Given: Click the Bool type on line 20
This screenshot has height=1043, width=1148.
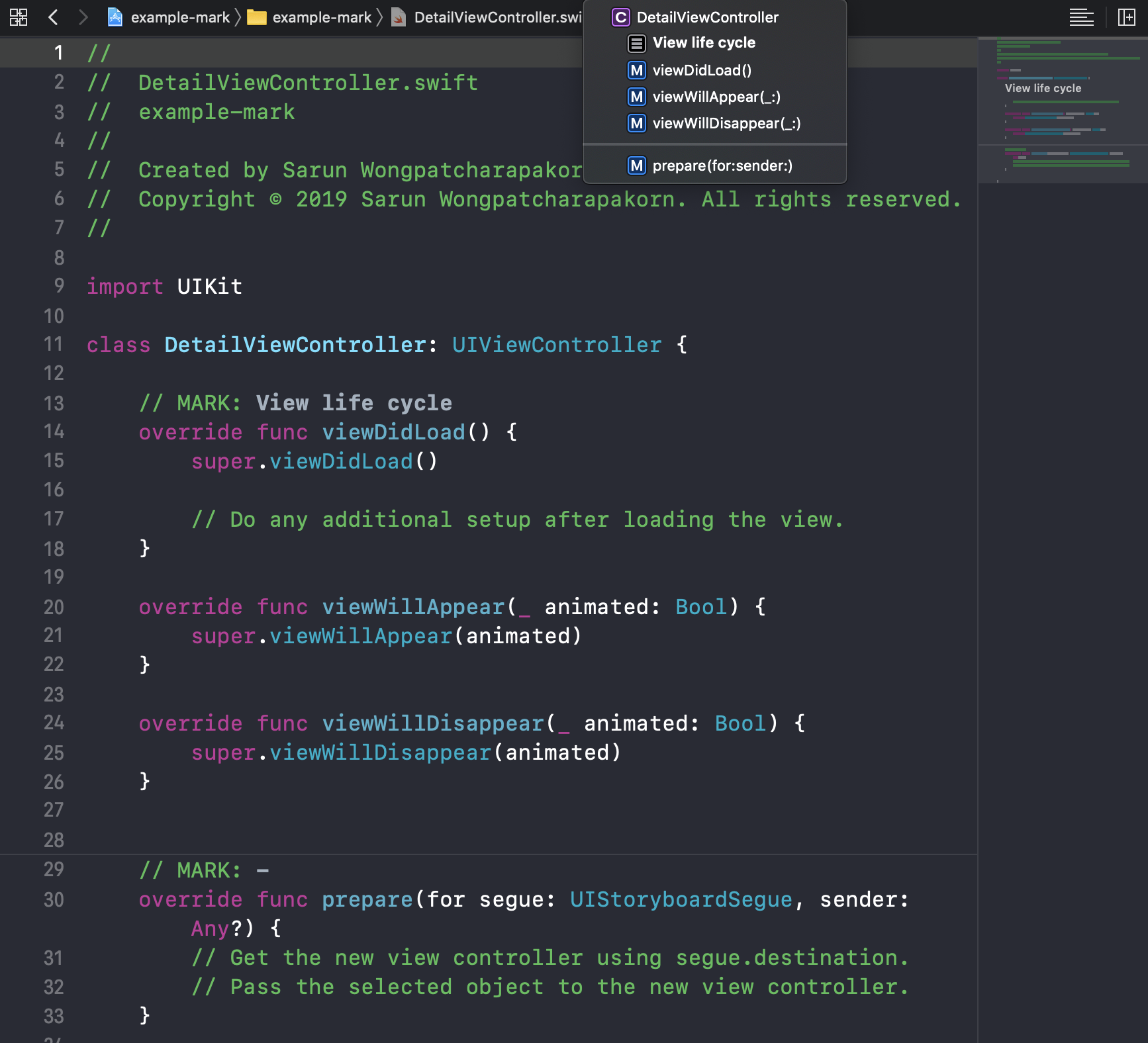Looking at the screenshot, I should 701,607.
